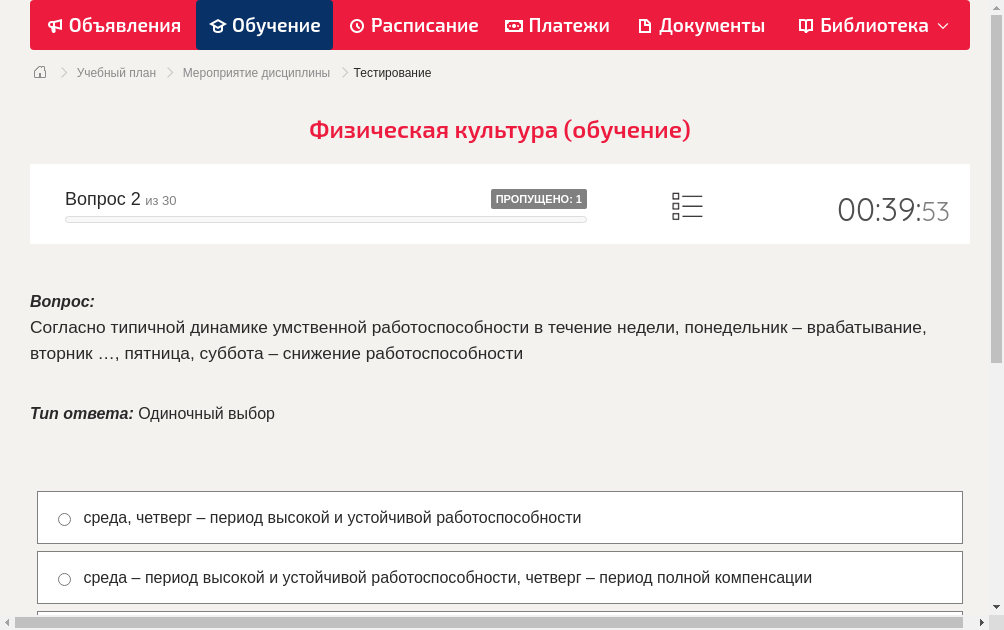Click the megaphone icon next to Объявления

(53, 25)
